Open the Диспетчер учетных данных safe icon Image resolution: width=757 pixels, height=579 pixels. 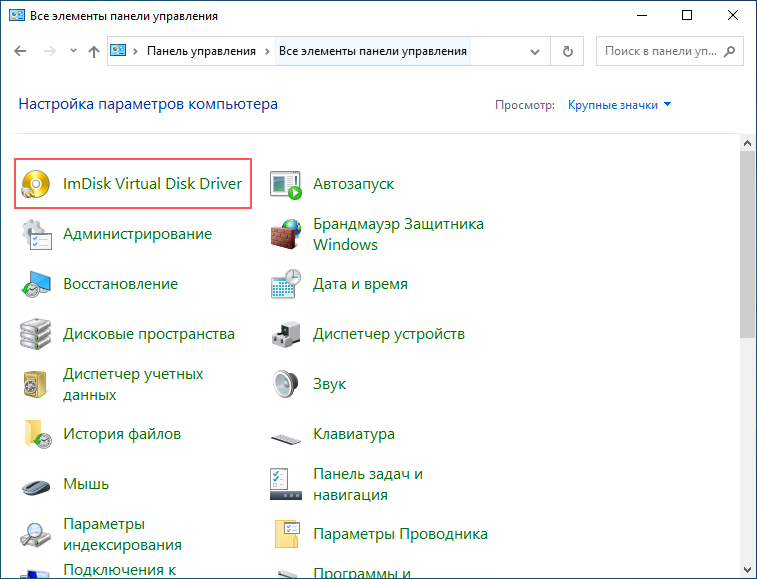(x=36, y=384)
